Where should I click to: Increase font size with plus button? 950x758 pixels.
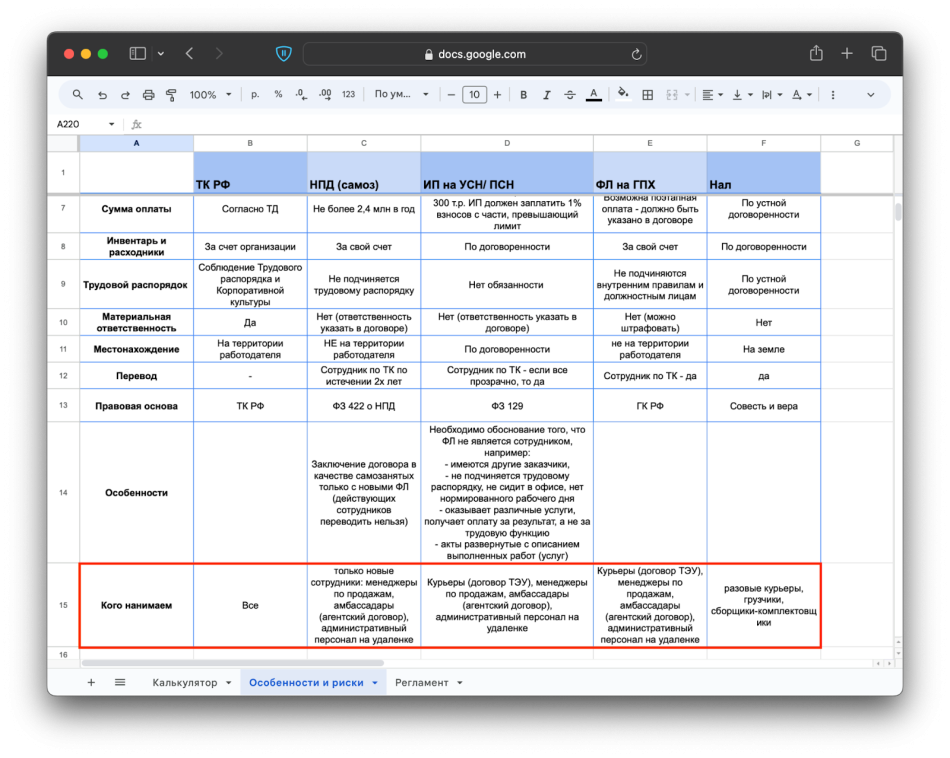coord(497,95)
